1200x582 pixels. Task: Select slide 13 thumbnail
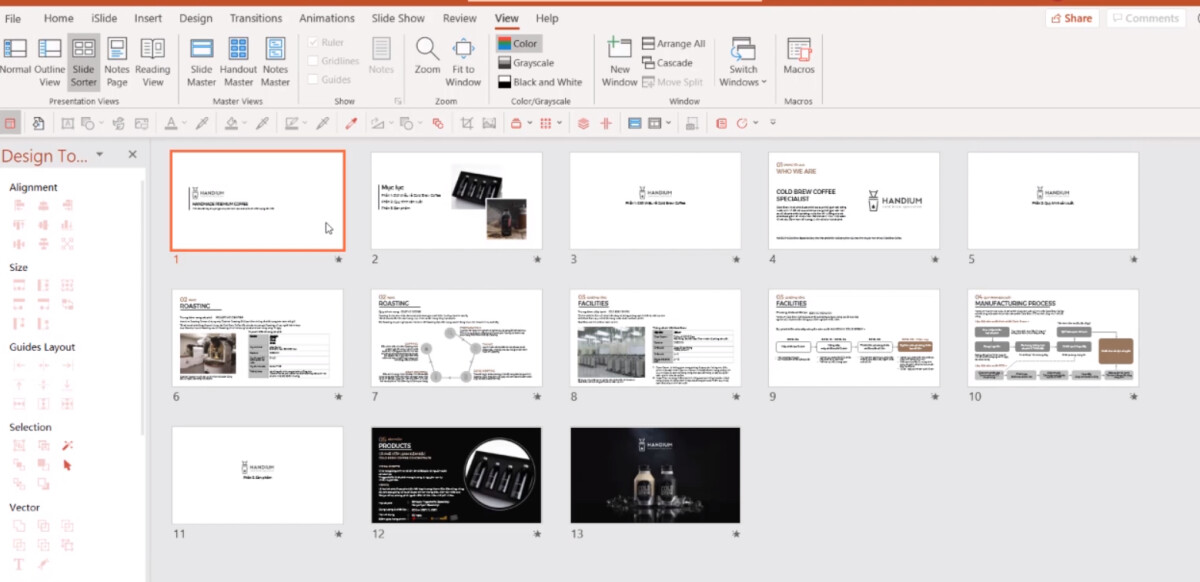[x=654, y=474]
